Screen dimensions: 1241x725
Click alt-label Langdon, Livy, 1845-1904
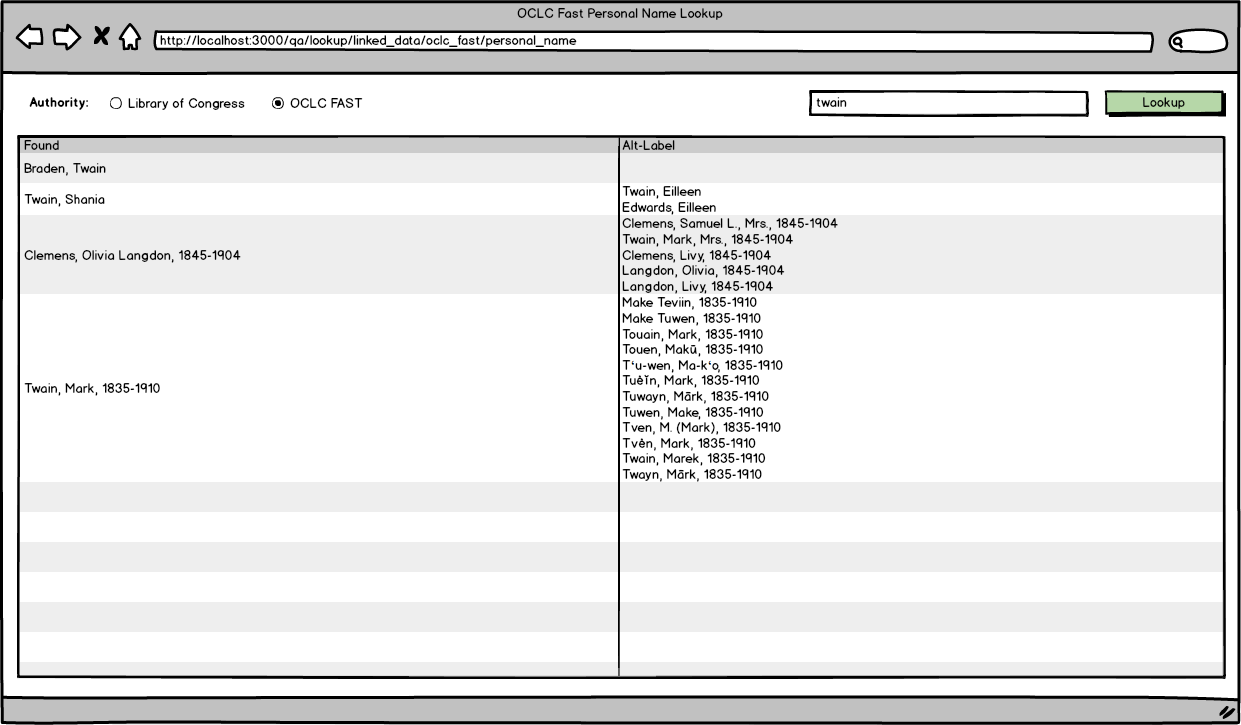(697, 286)
